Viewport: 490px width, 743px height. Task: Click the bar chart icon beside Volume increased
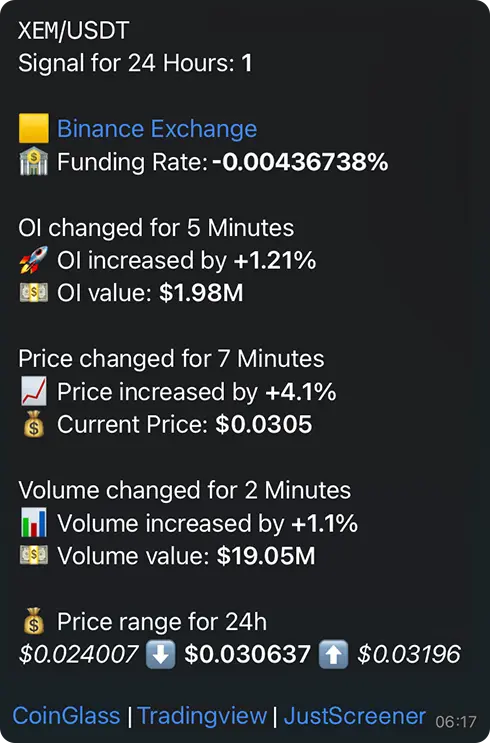pyautogui.click(x=34, y=522)
